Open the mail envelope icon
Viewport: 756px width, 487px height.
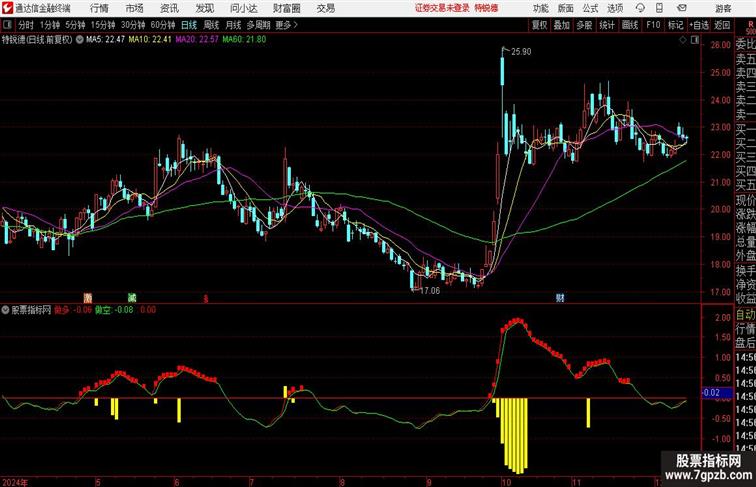682,8
